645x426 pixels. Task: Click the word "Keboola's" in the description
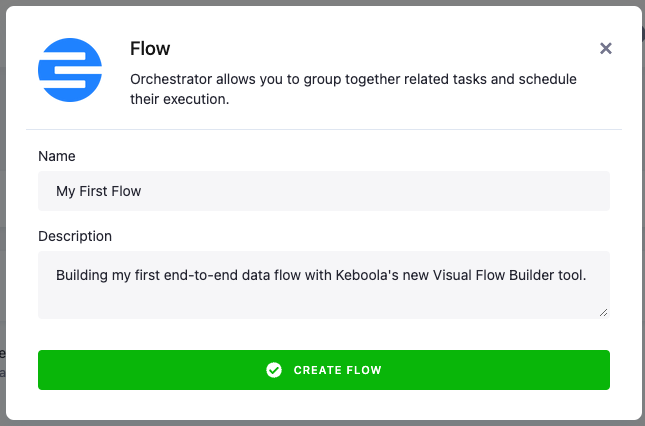point(376,274)
